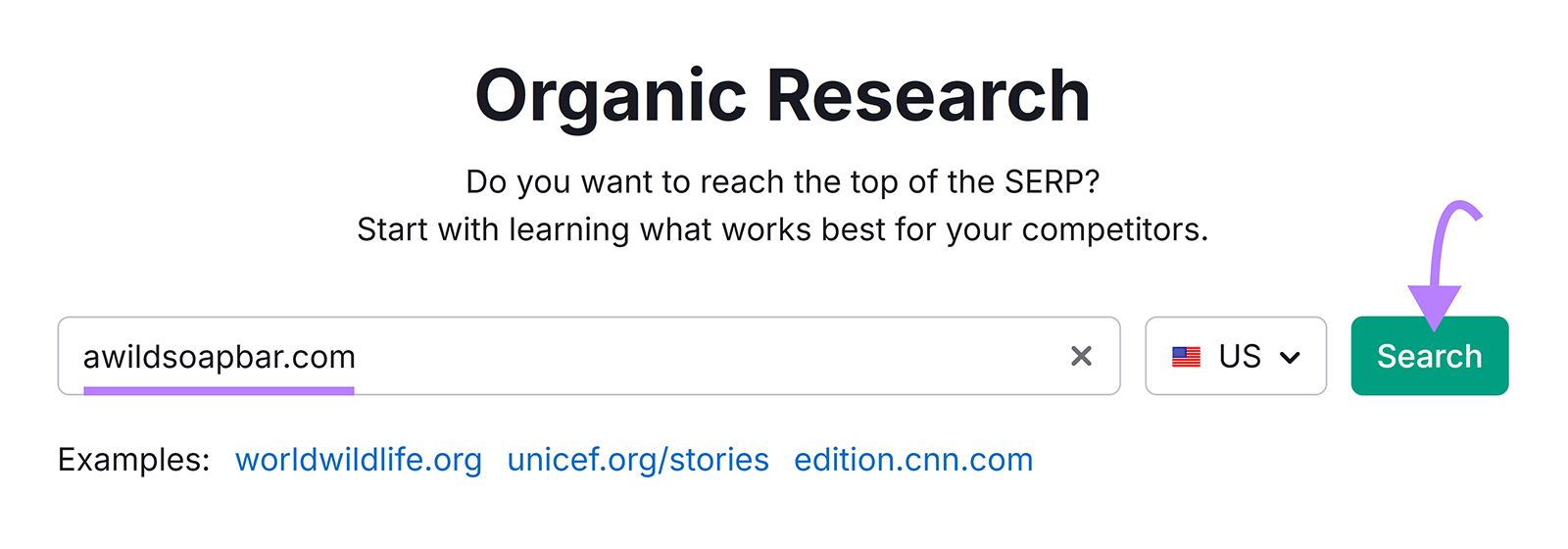Screen dimensions: 1568x549
Task: Click the word 'Research' in the title
Action: (x=927, y=96)
